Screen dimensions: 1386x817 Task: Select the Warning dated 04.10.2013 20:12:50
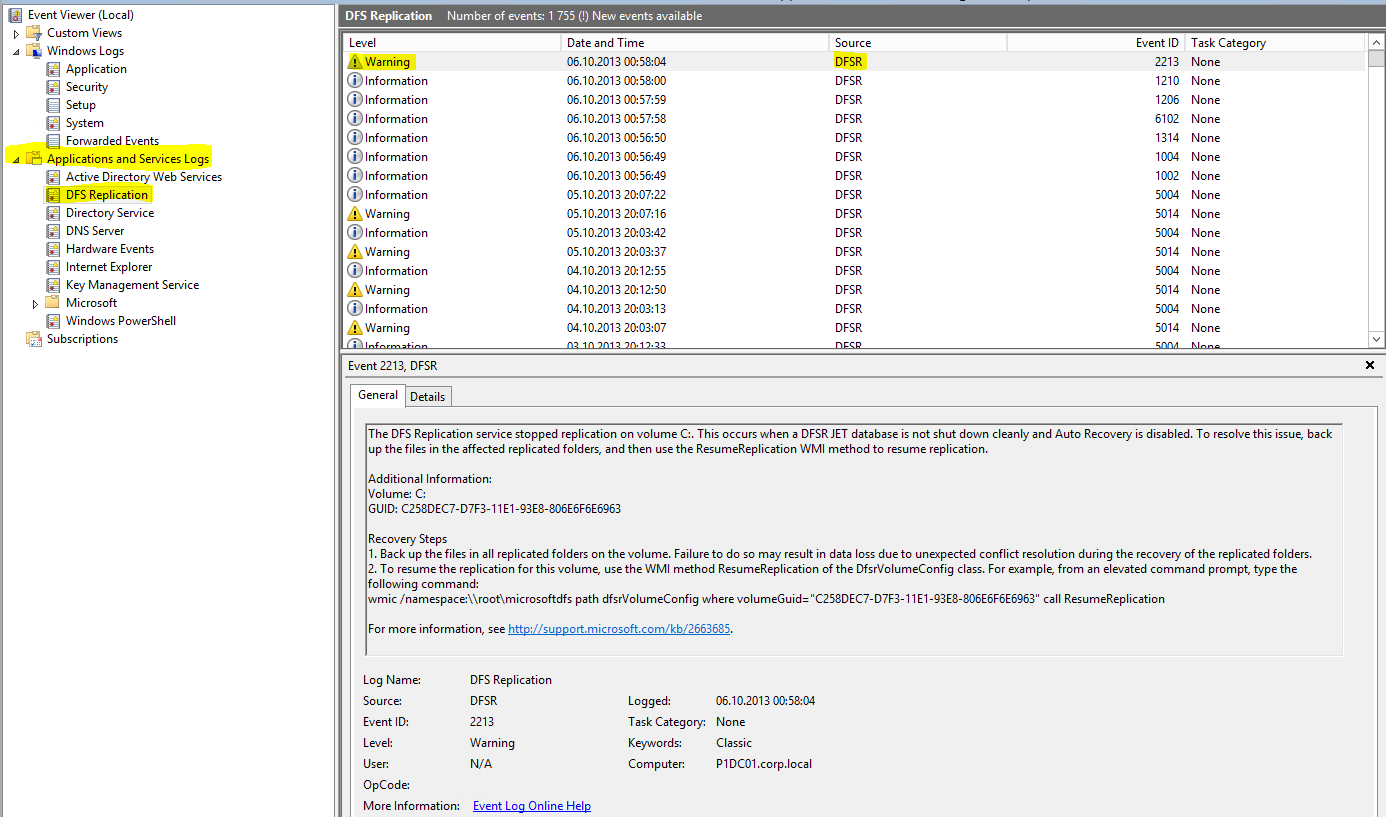(855, 290)
